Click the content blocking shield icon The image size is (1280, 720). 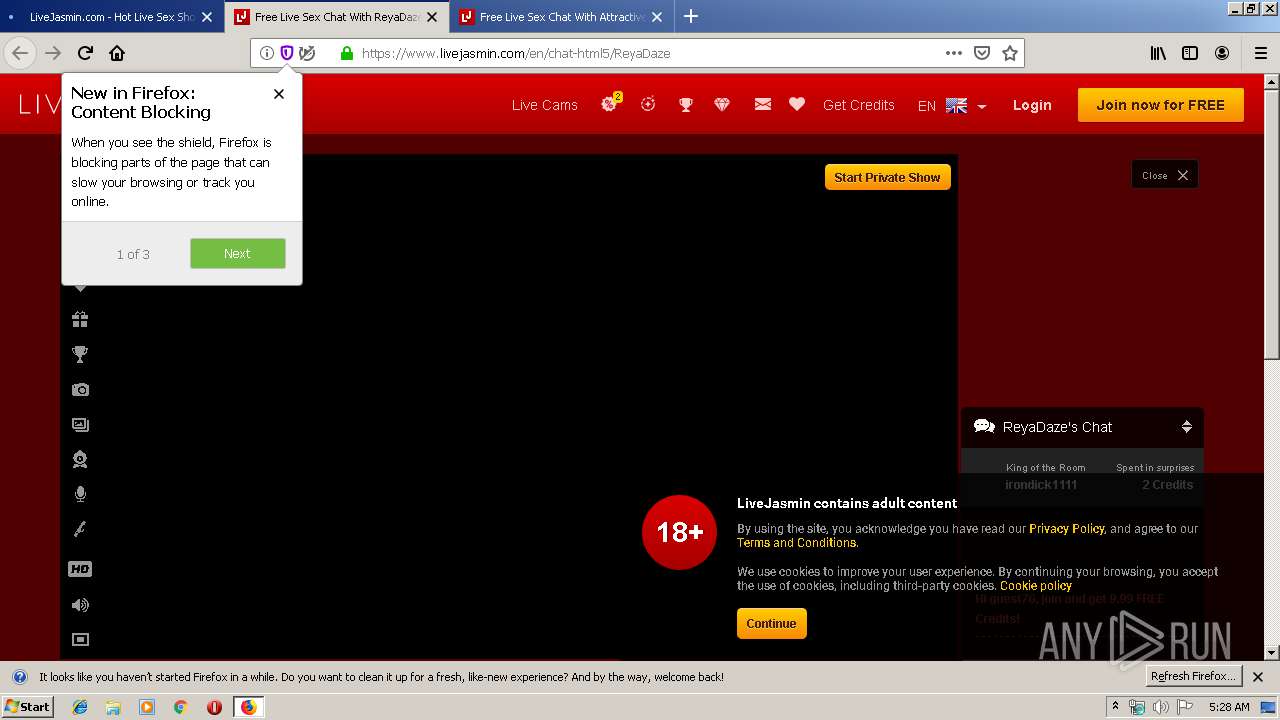point(287,53)
